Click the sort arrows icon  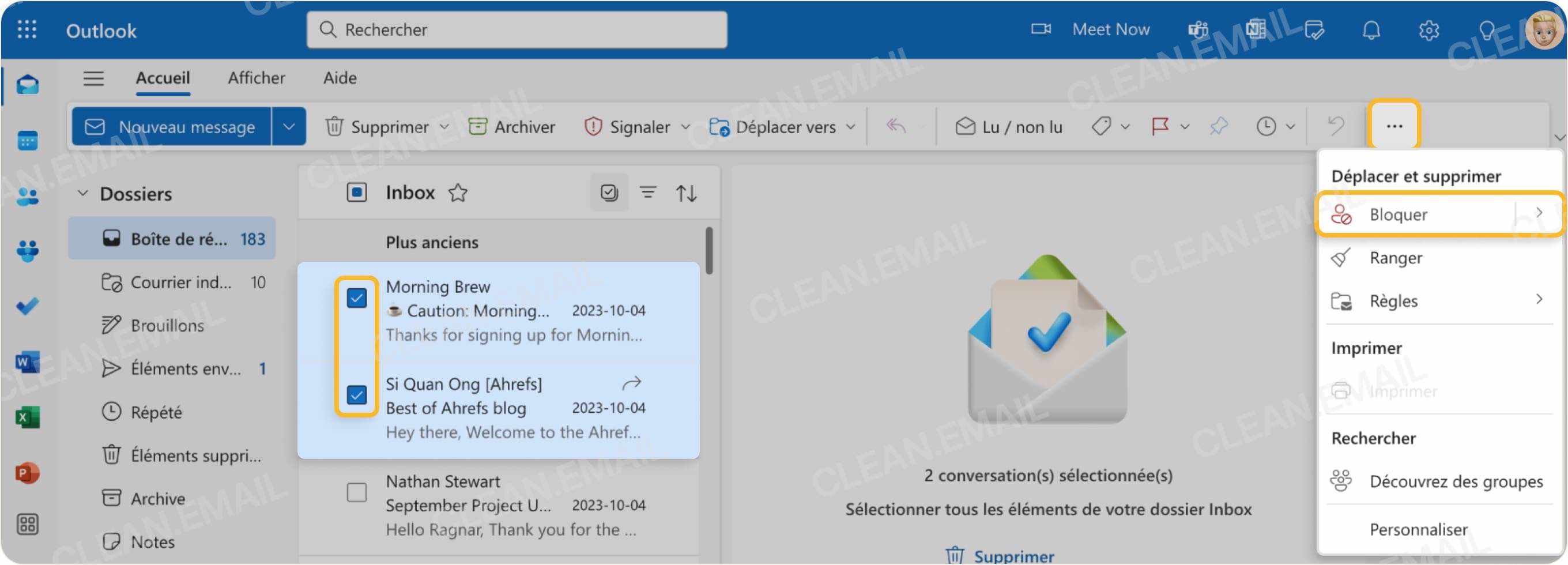pos(686,193)
